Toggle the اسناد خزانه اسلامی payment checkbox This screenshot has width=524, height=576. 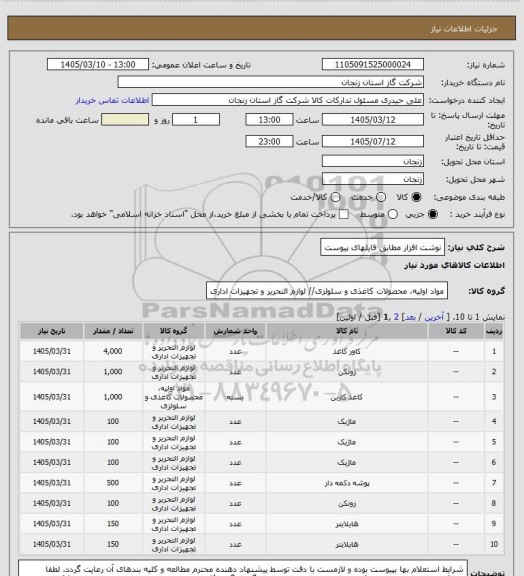click(x=344, y=214)
